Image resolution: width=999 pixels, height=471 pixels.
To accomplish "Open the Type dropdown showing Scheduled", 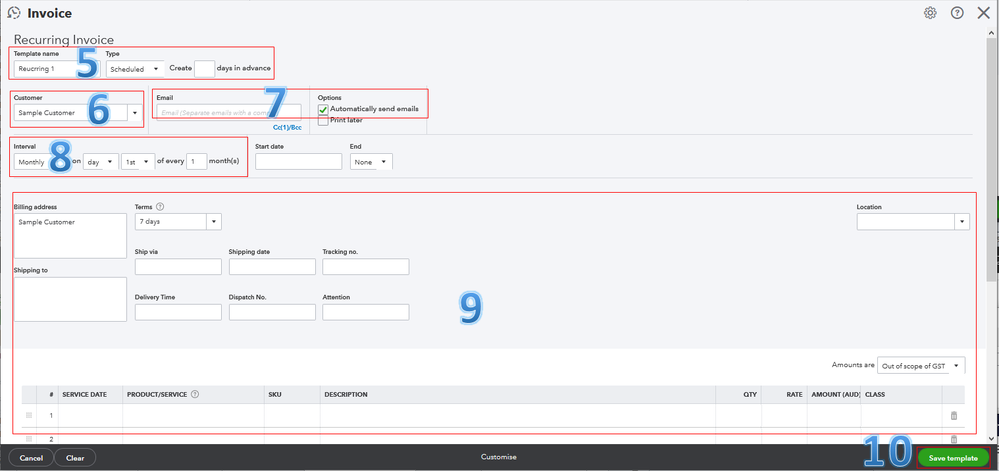I will tap(136, 69).
